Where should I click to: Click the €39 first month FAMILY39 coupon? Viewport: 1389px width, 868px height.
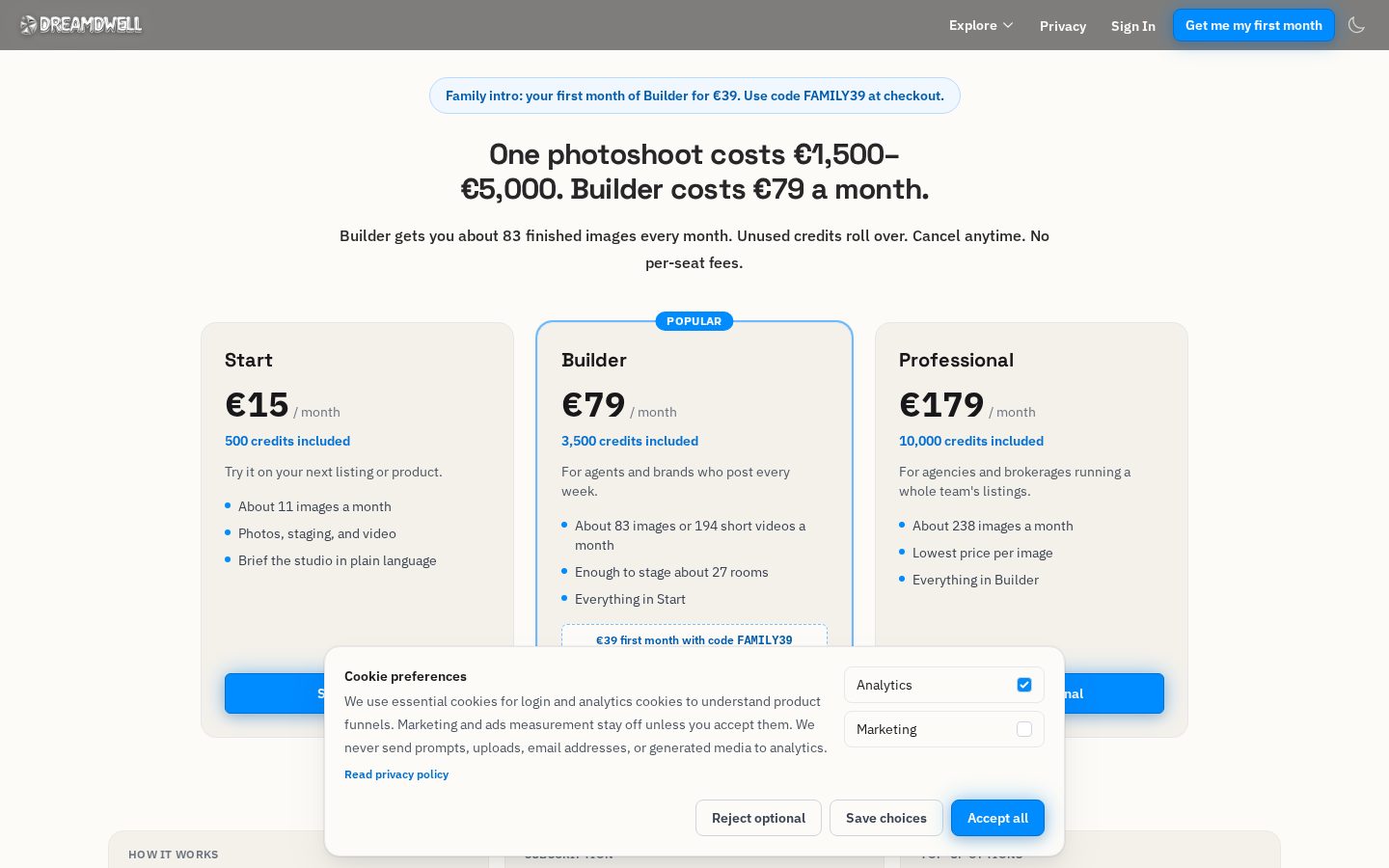tap(694, 637)
